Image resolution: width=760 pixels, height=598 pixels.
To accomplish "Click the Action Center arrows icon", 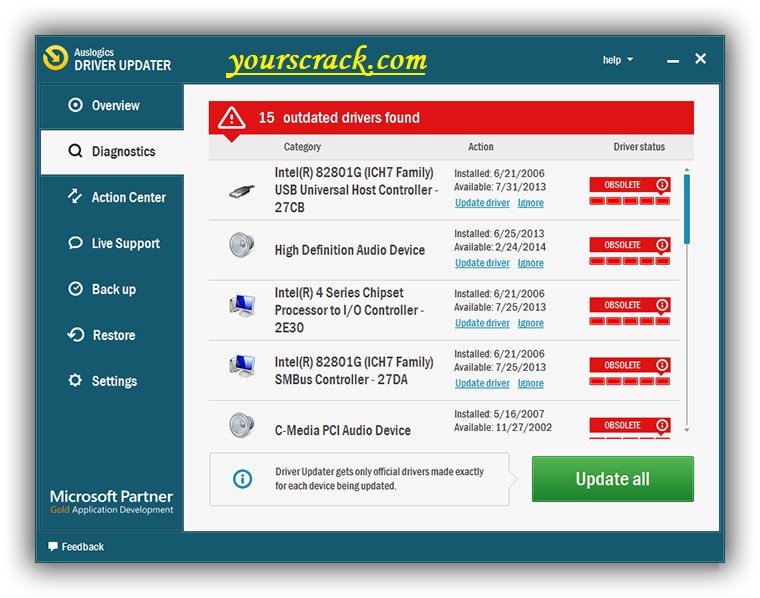I will click(75, 196).
